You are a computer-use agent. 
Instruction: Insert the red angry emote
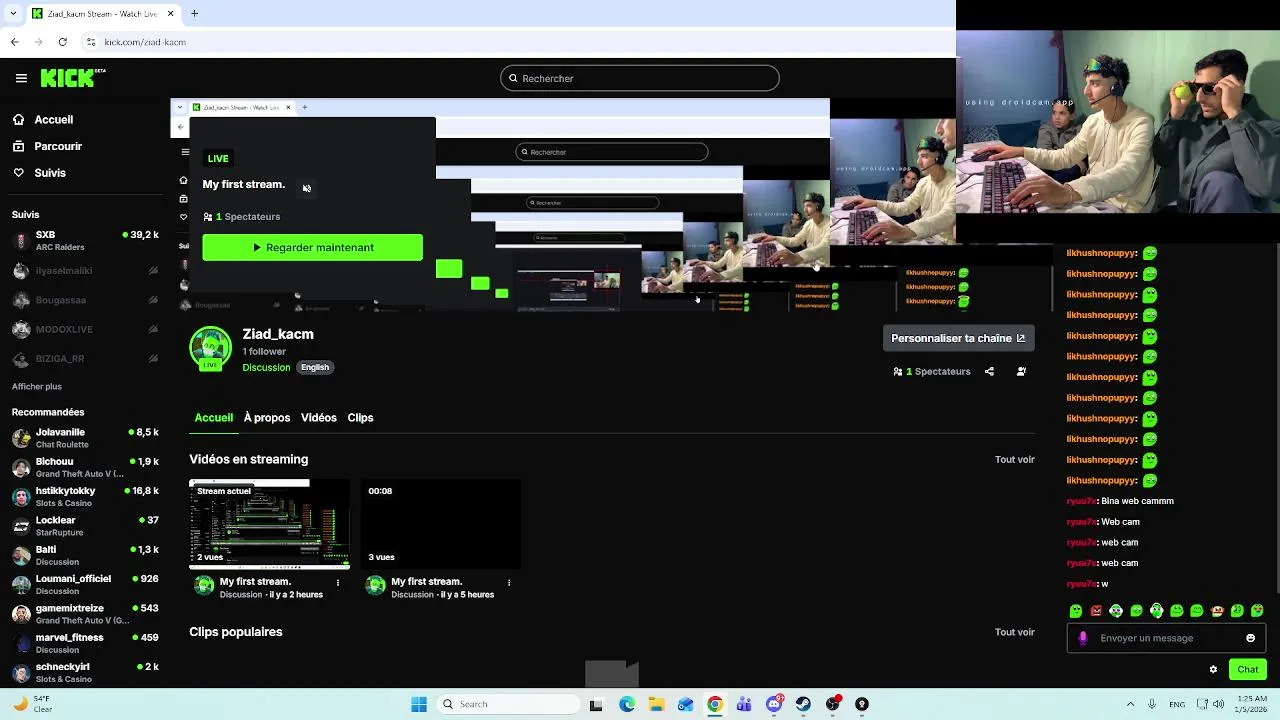pos(1096,611)
